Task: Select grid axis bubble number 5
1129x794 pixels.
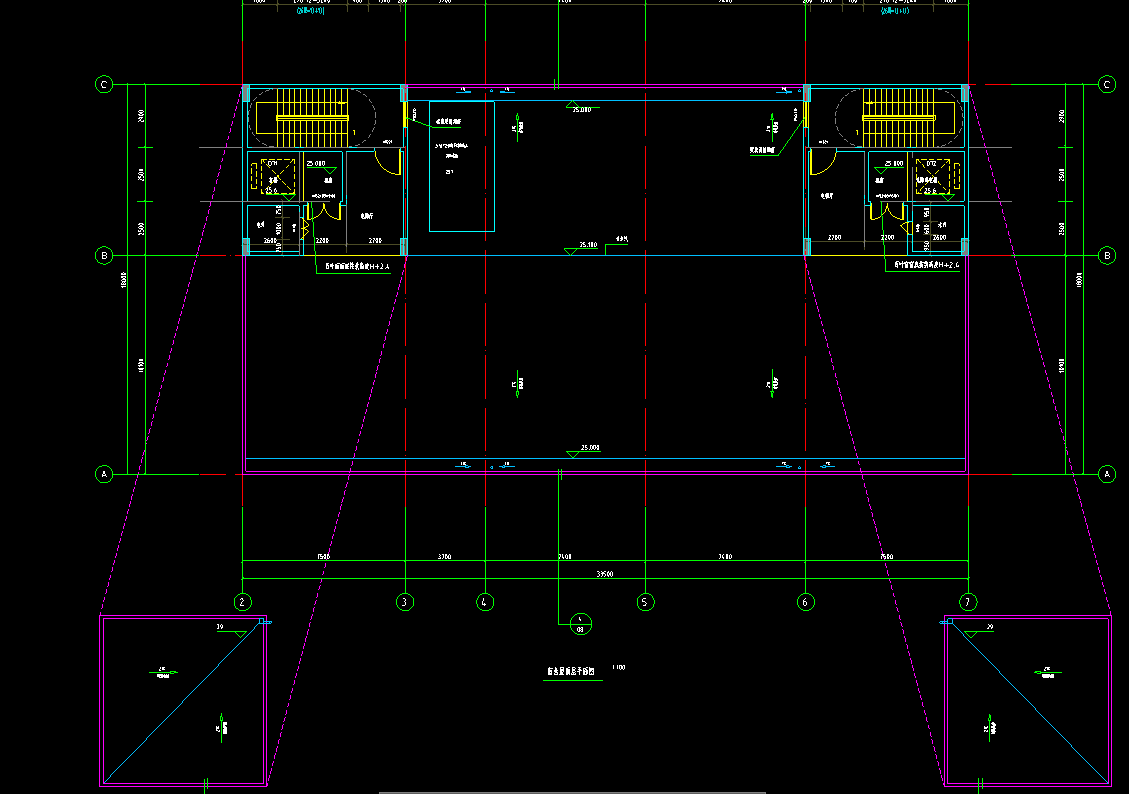Action: click(645, 602)
